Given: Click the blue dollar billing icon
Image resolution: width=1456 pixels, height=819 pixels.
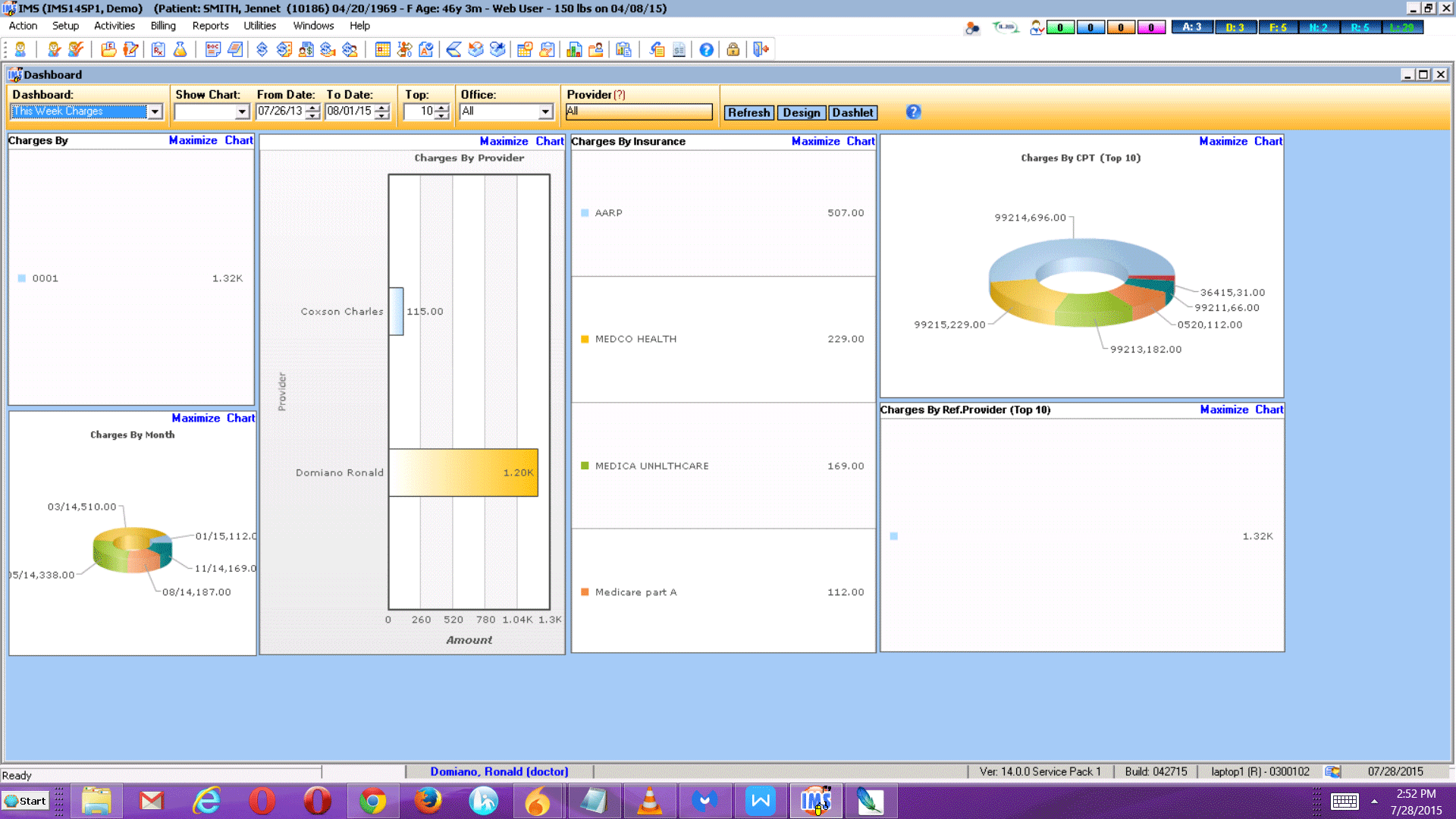Looking at the screenshot, I should coord(262,50).
